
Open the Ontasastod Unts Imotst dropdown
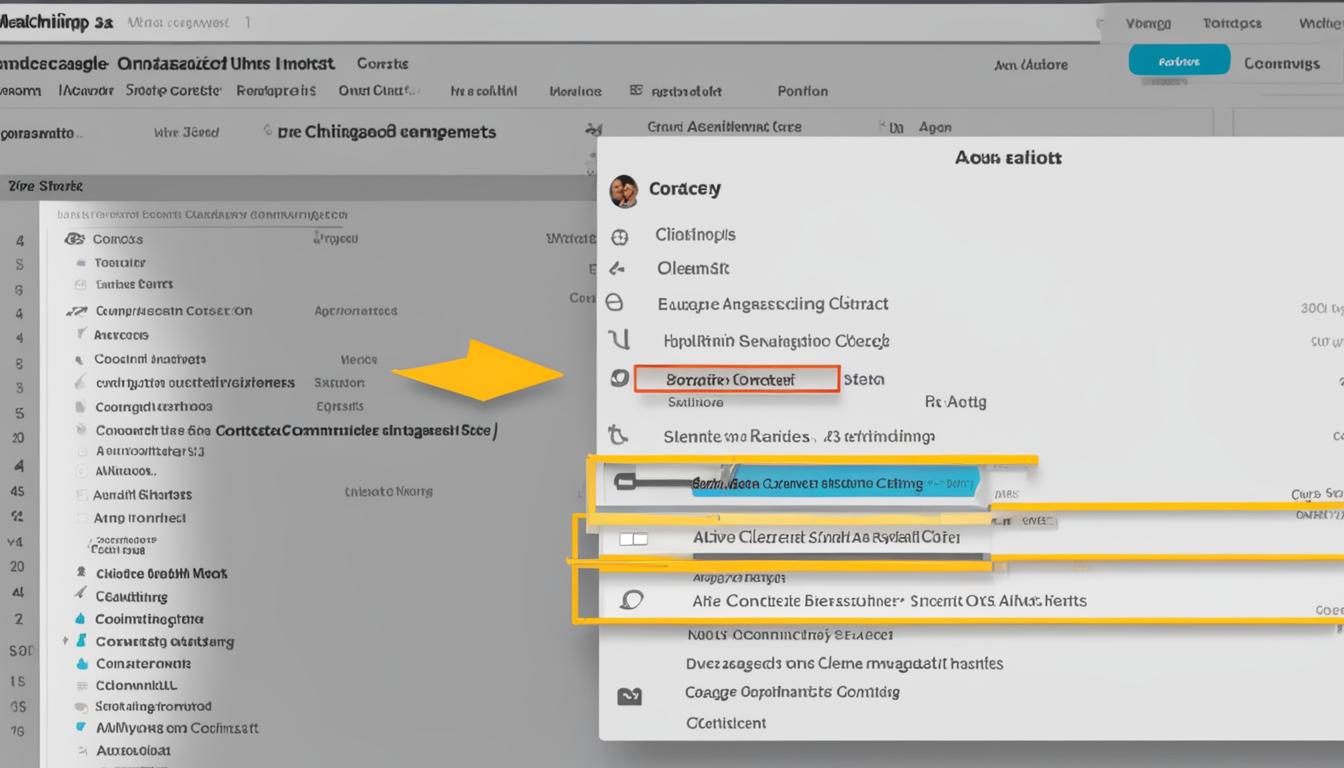coord(225,63)
